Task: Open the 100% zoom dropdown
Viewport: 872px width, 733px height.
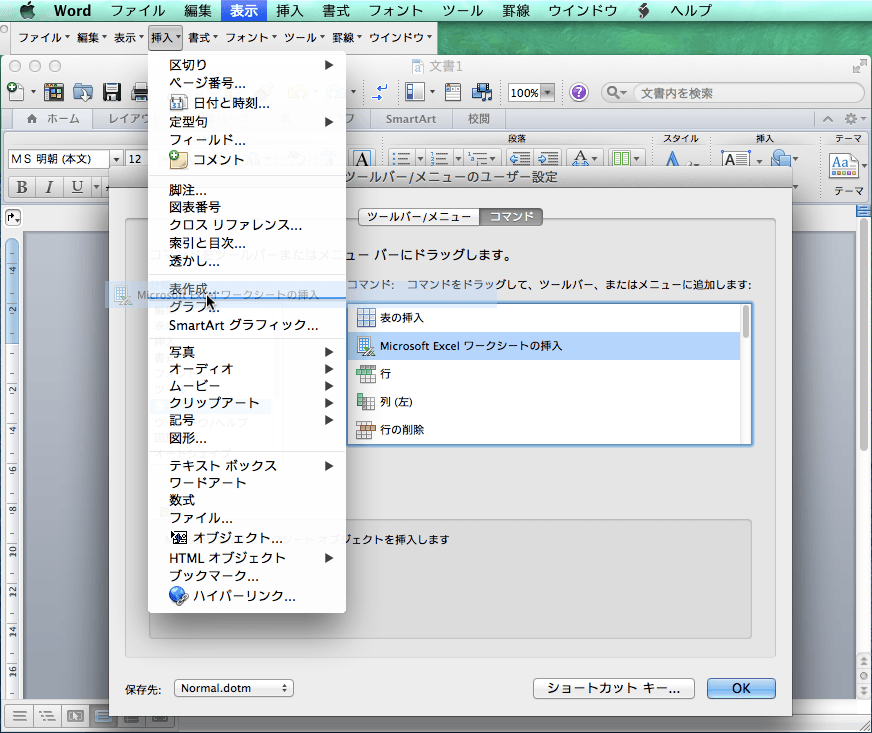Action: (x=548, y=92)
